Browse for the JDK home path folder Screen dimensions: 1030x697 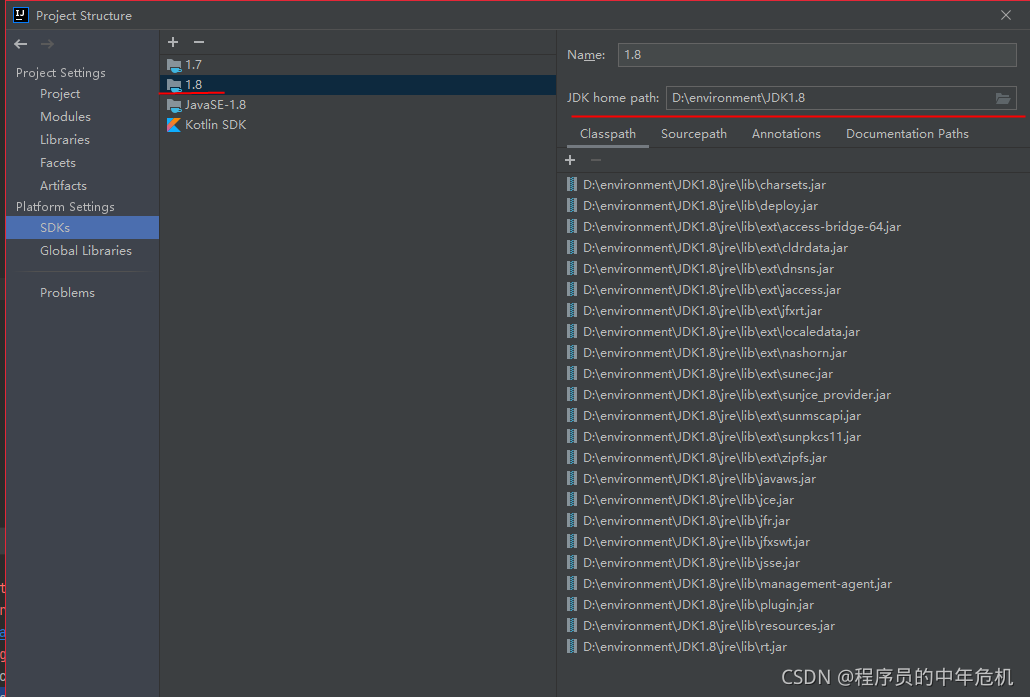(x=1002, y=99)
